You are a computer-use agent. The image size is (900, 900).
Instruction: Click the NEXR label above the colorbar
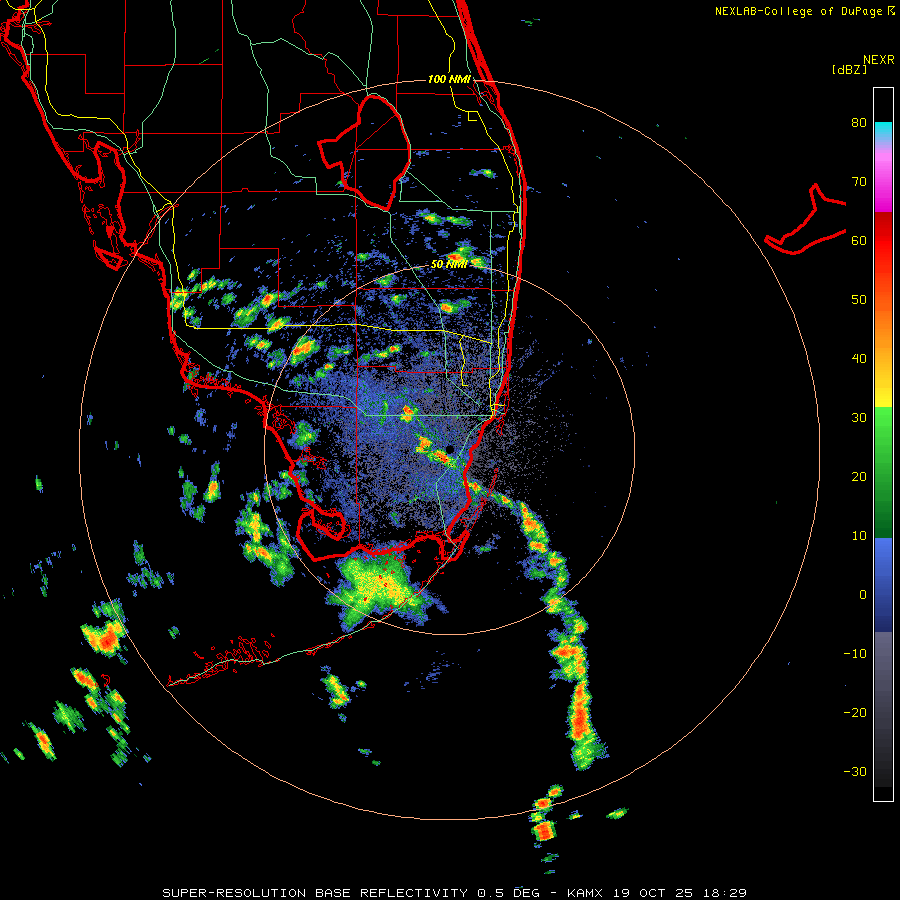pyautogui.click(x=879, y=60)
